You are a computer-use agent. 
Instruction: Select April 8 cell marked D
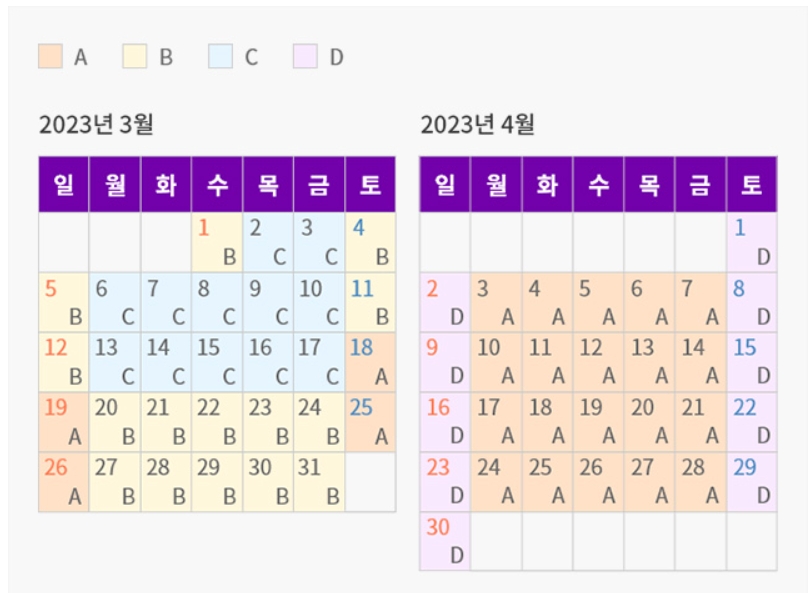[752, 302]
